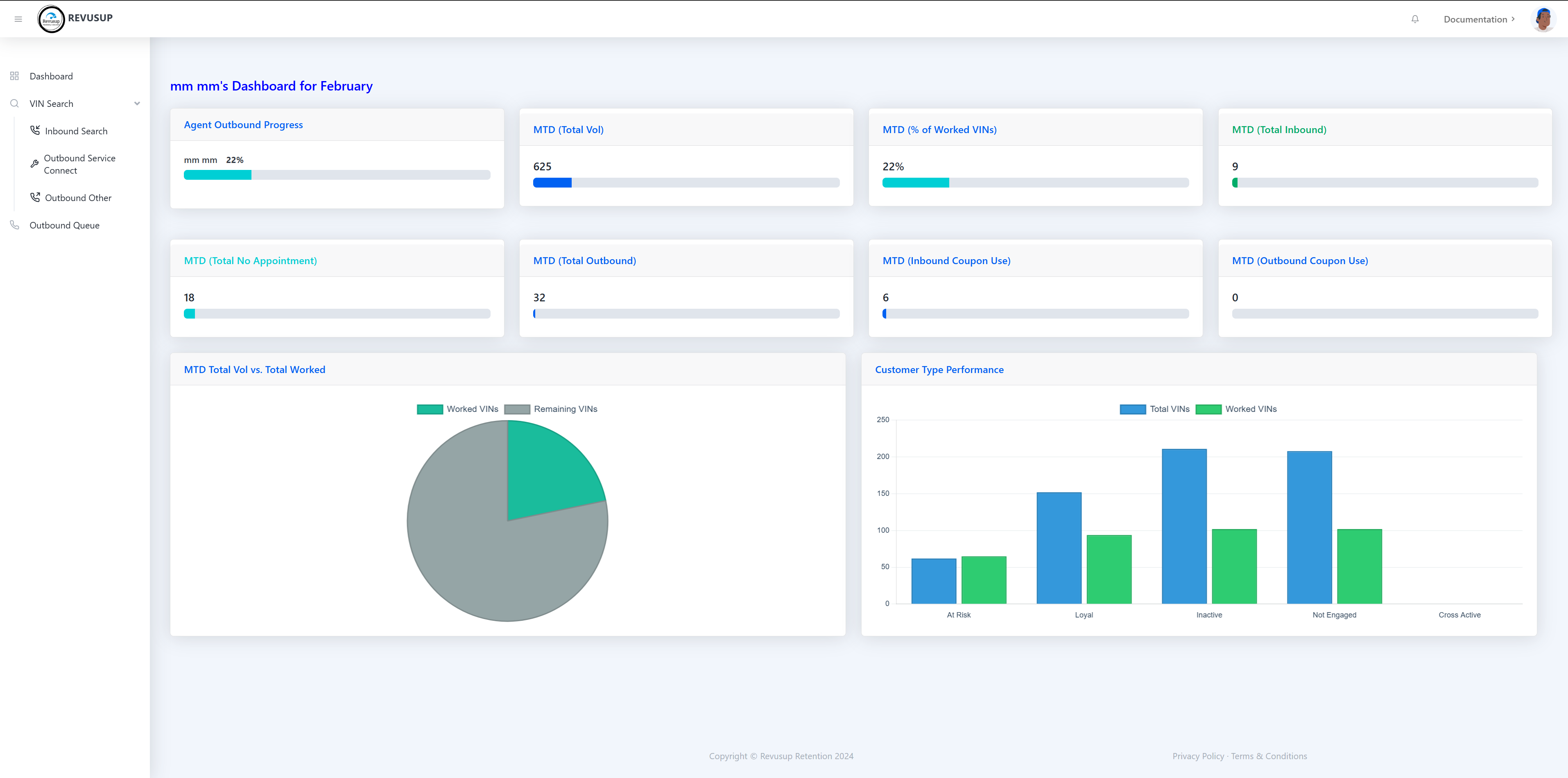This screenshot has height=778, width=1568.
Task: Select the Dashboard grid icon in sidebar
Action: 15,75
